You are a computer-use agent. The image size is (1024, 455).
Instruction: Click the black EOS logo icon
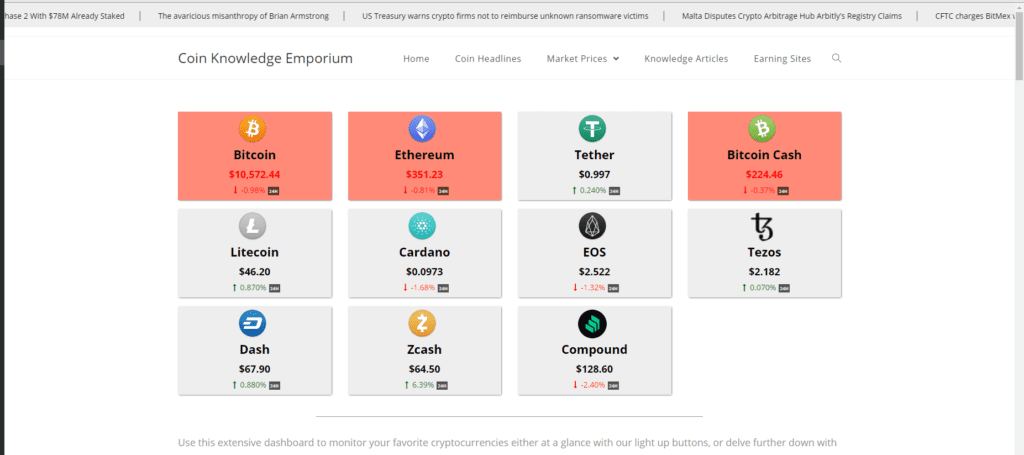(592, 226)
